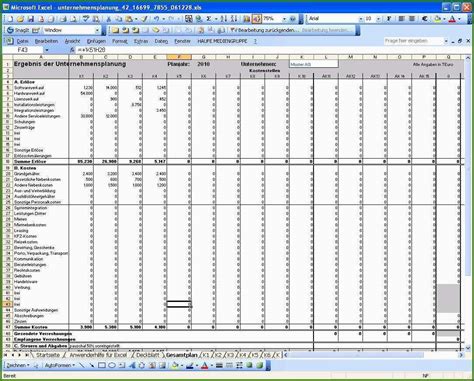Click the Name Box showing F43

[23, 50]
